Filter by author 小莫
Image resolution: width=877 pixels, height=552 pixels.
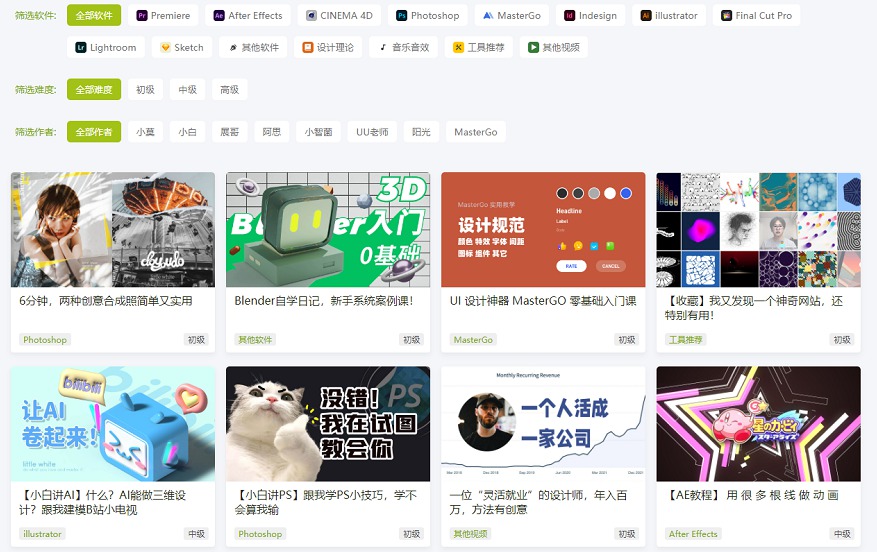pyautogui.click(x=145, y=132)
